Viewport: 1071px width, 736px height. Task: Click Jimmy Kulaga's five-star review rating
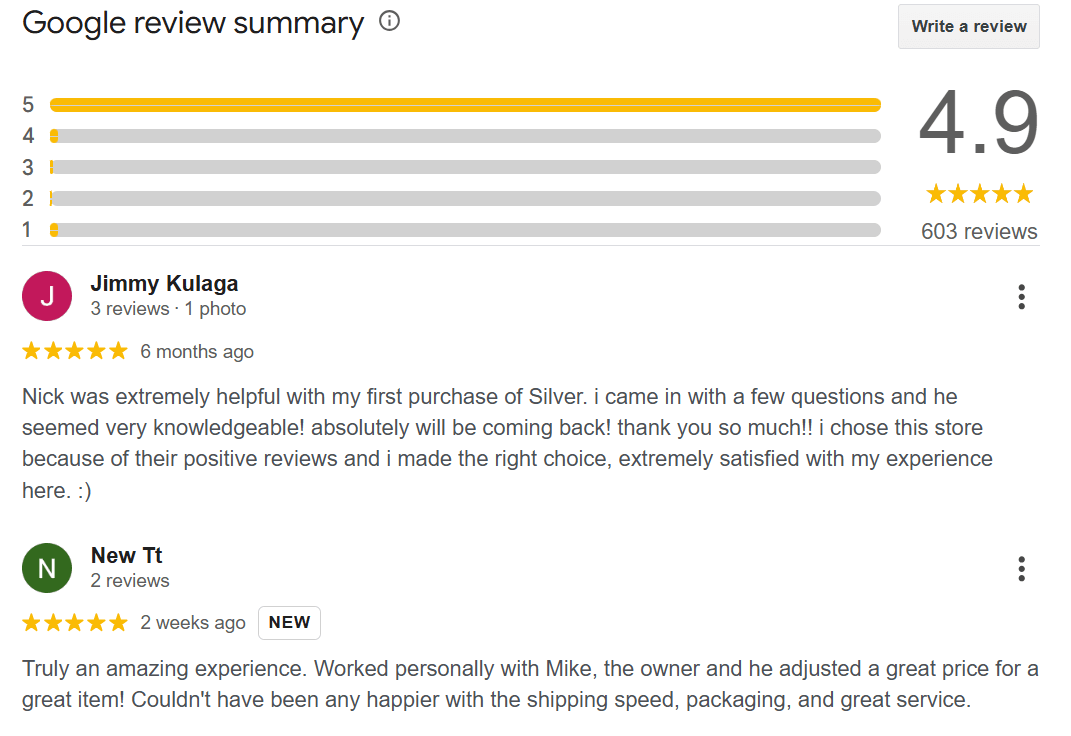(75, 351)
